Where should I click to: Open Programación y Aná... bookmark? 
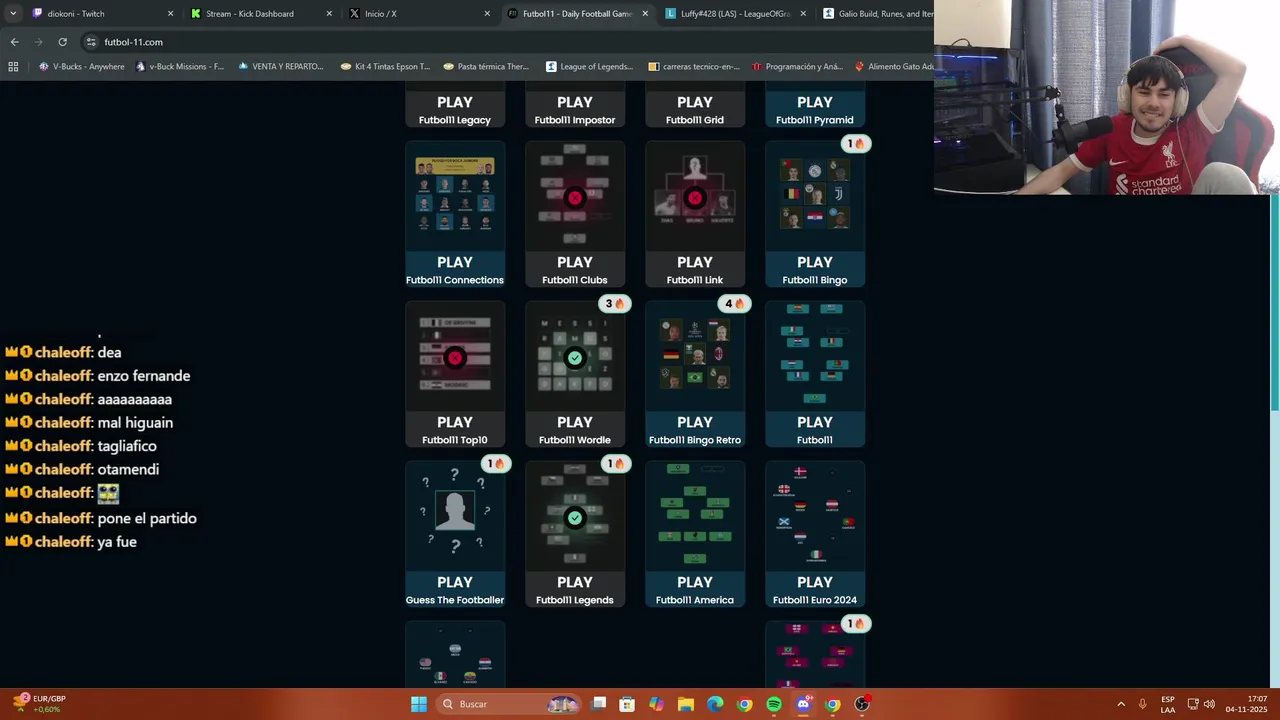click(796, 67)
